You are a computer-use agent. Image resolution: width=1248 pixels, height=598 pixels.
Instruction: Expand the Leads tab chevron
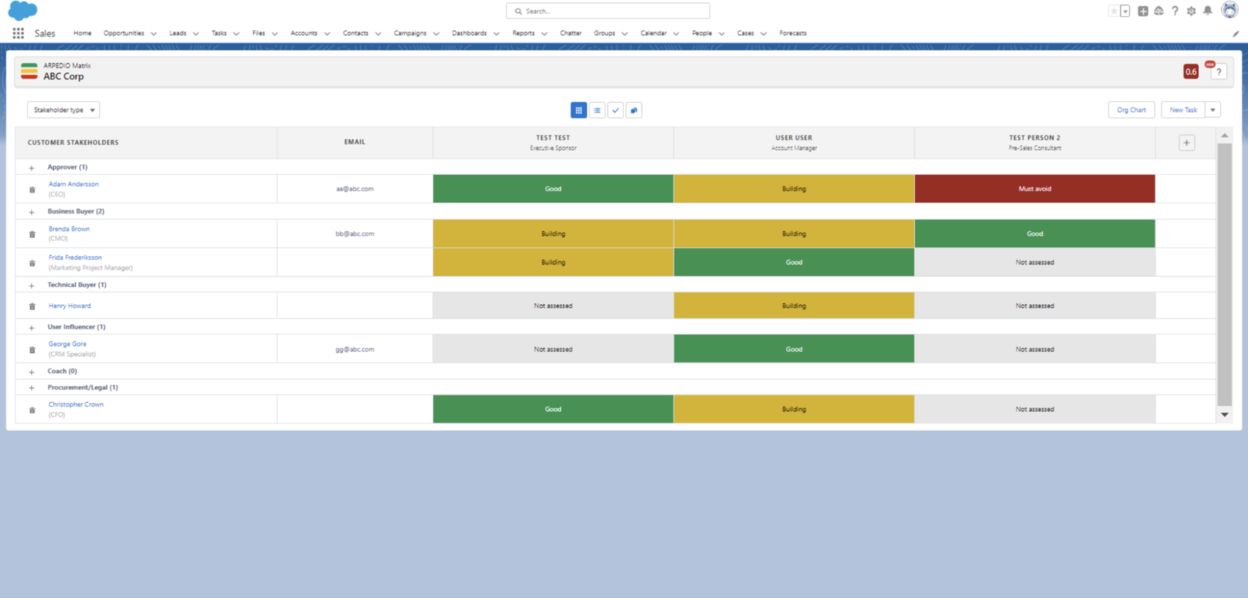pos(195,33)
